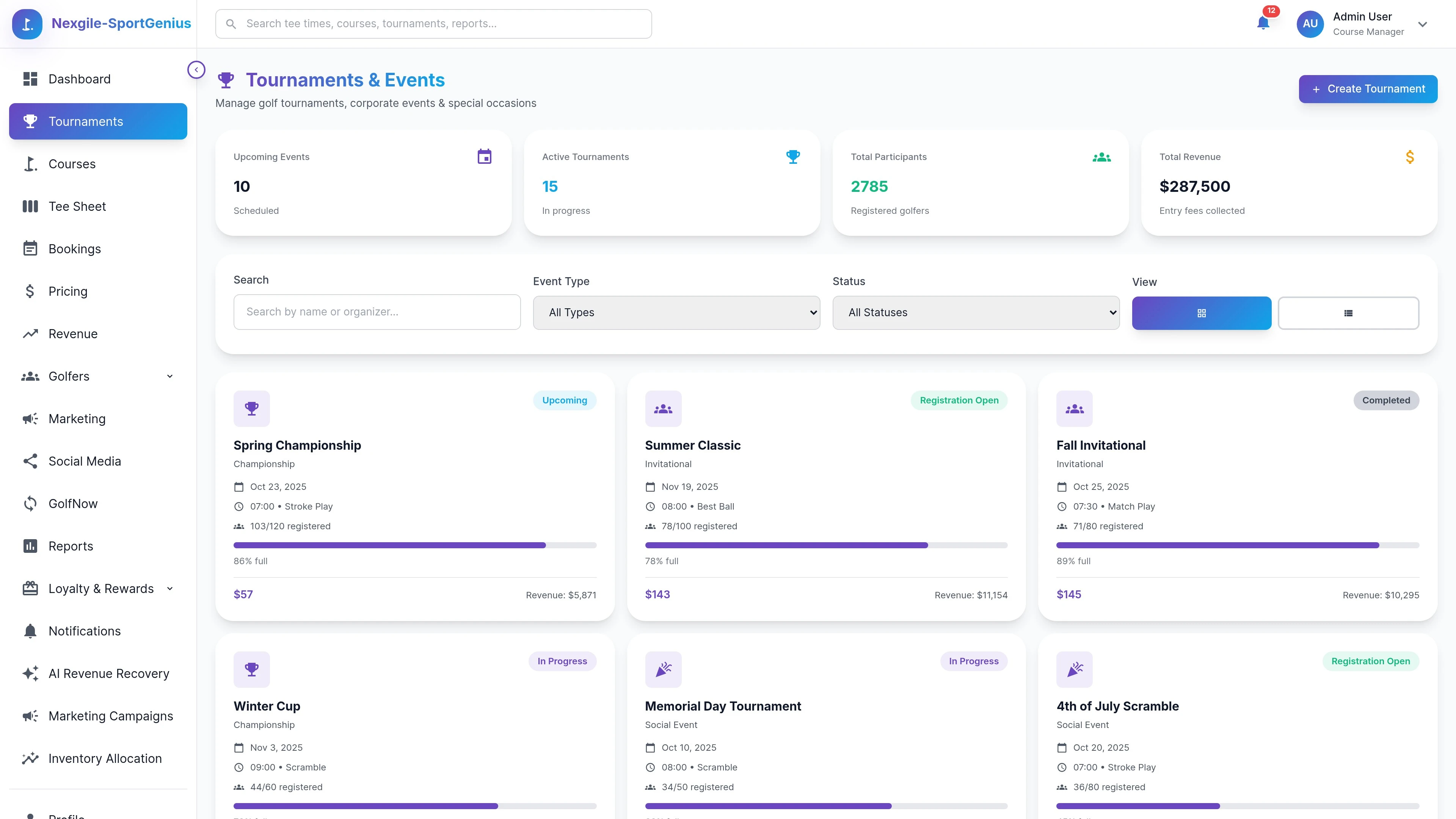Collapse the sidebar with the arrow toggle
The width and height of the screenshot is (1456, 819).
196,69
